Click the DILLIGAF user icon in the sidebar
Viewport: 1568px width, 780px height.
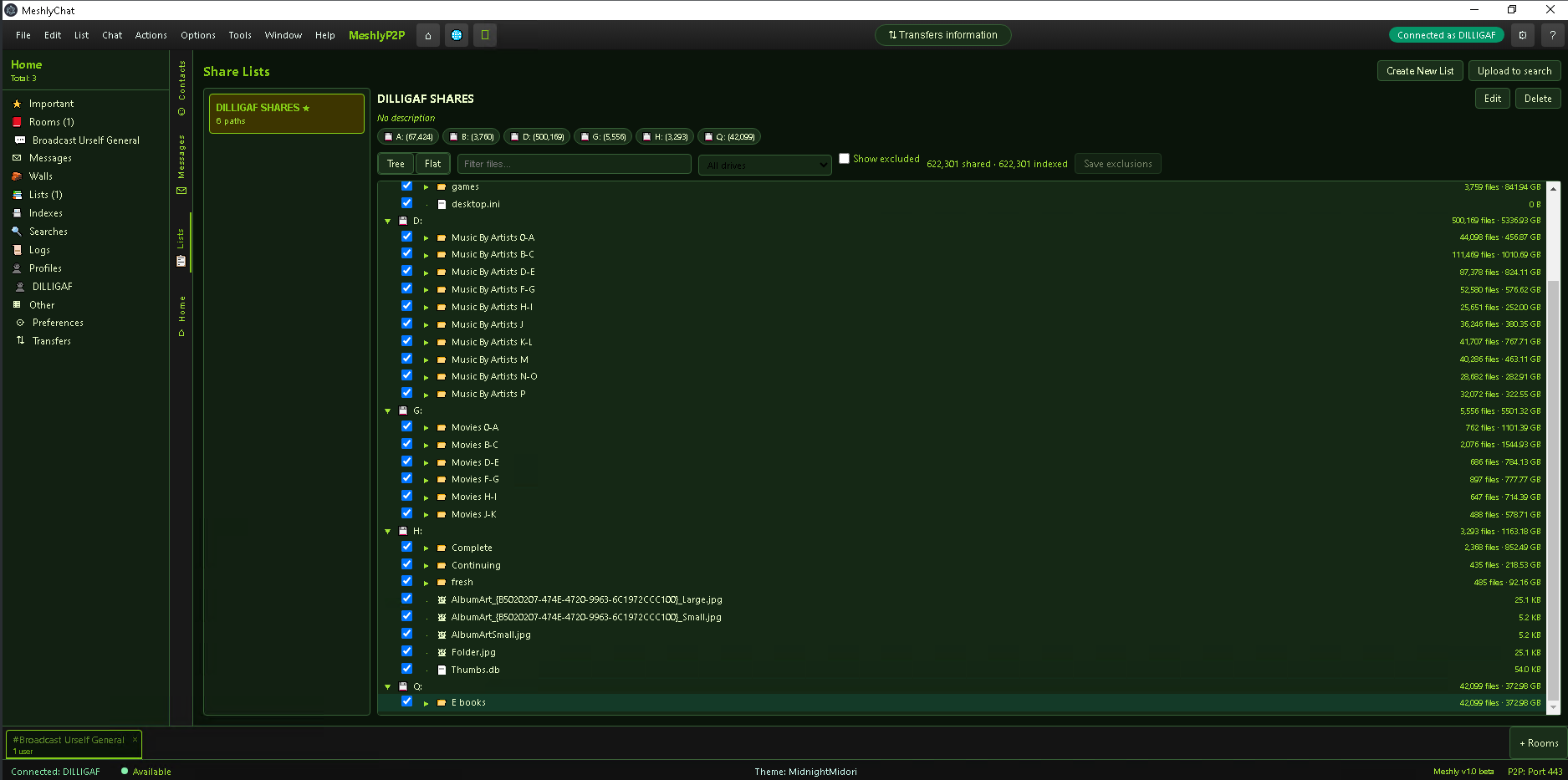point(20,287)
